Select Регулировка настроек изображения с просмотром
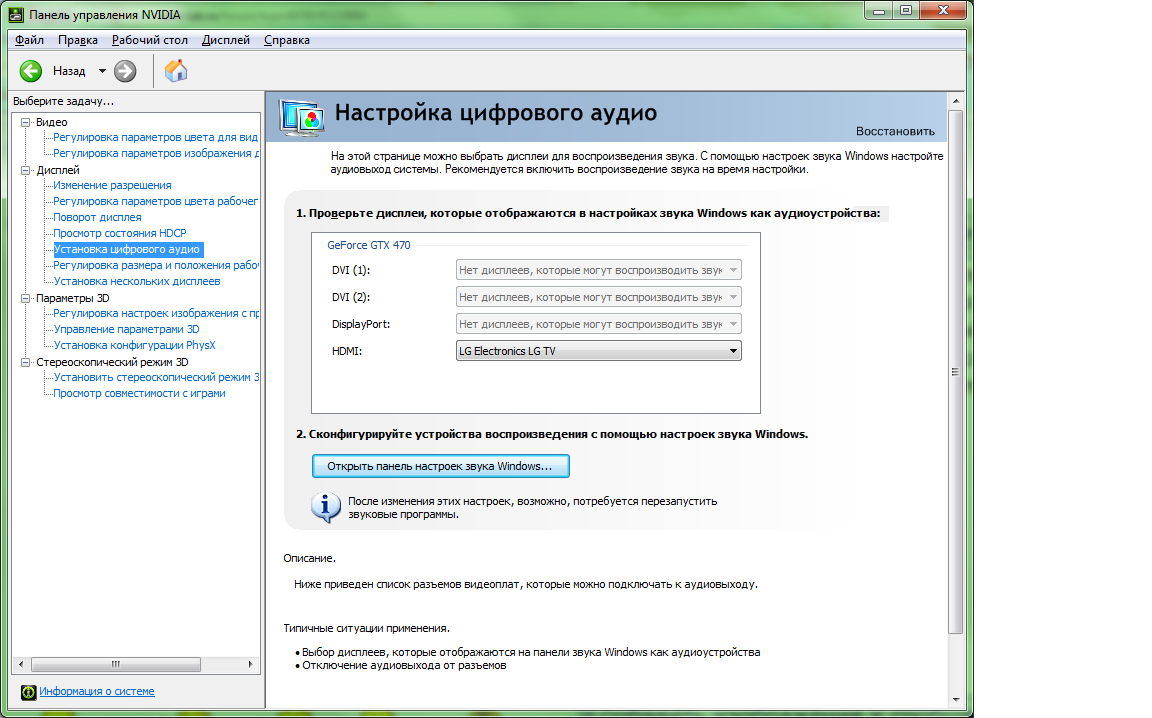This screenshot has width=1152, height=718. click(156, 314)
